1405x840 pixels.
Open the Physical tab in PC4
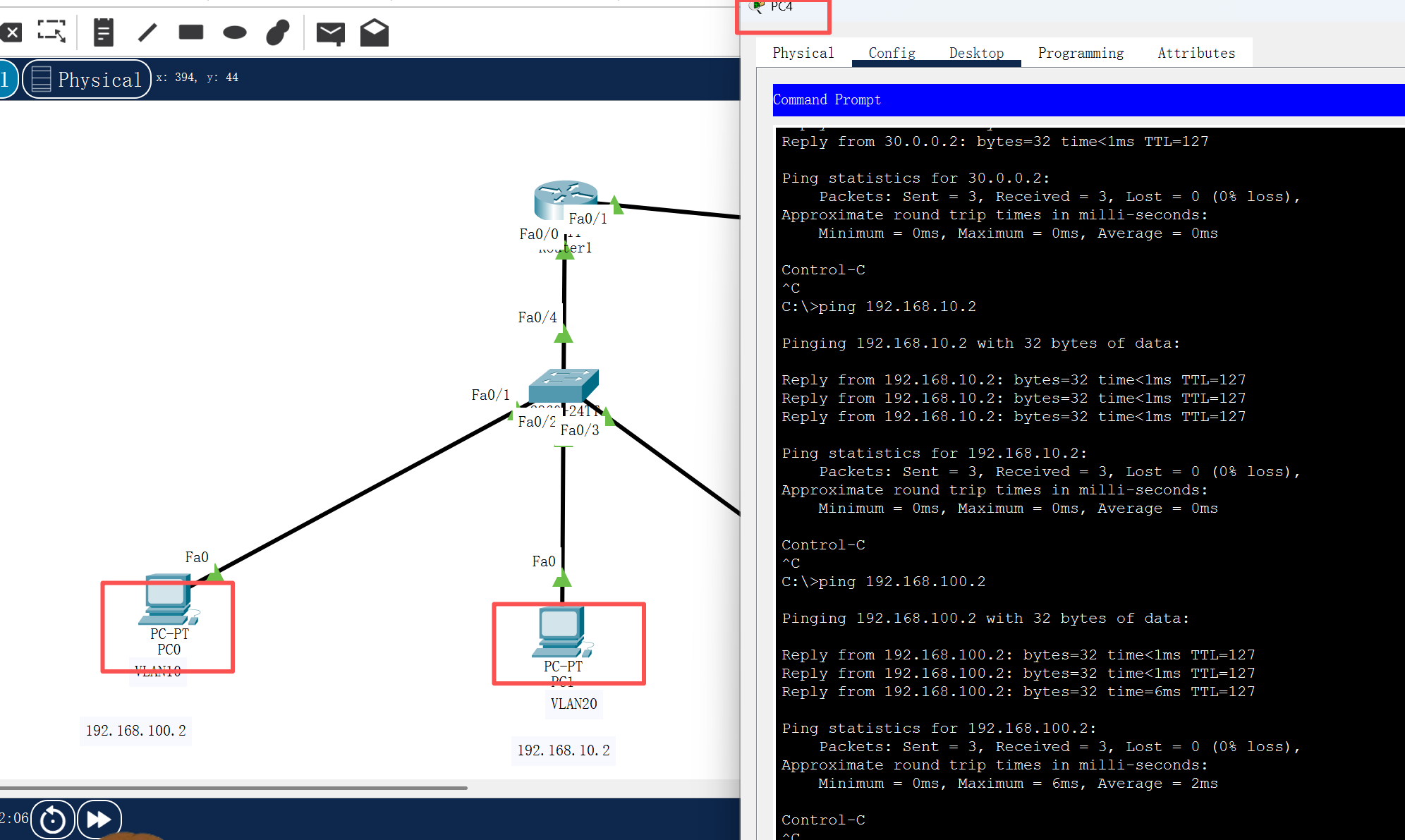coord(803,53)
